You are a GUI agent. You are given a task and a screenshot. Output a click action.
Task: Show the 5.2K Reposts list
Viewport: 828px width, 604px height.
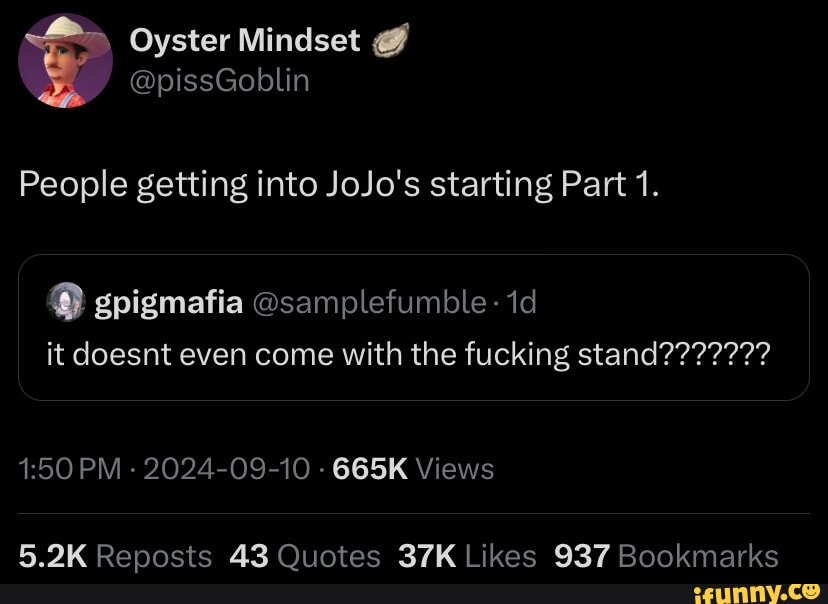click(x=115, y=556)
